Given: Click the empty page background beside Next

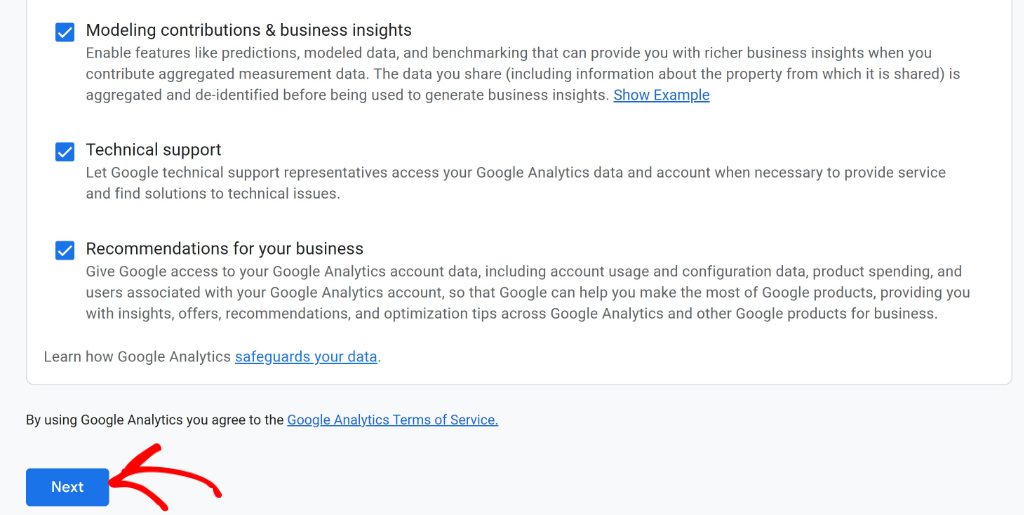Looking at the screenshot, I should pyautogui.click(x=588, y=483).
